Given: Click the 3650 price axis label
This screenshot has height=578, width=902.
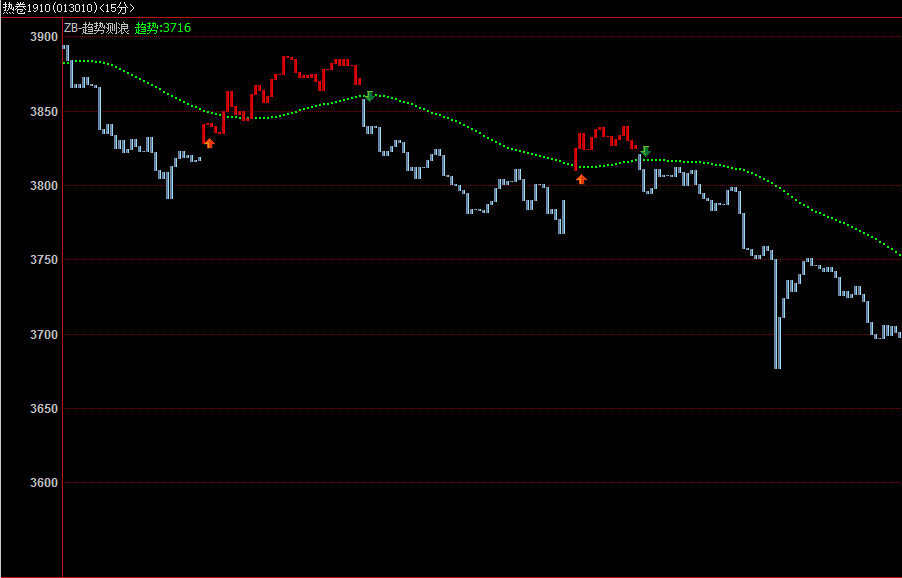Looking at the screenshot, I should [x=44, y=409].
